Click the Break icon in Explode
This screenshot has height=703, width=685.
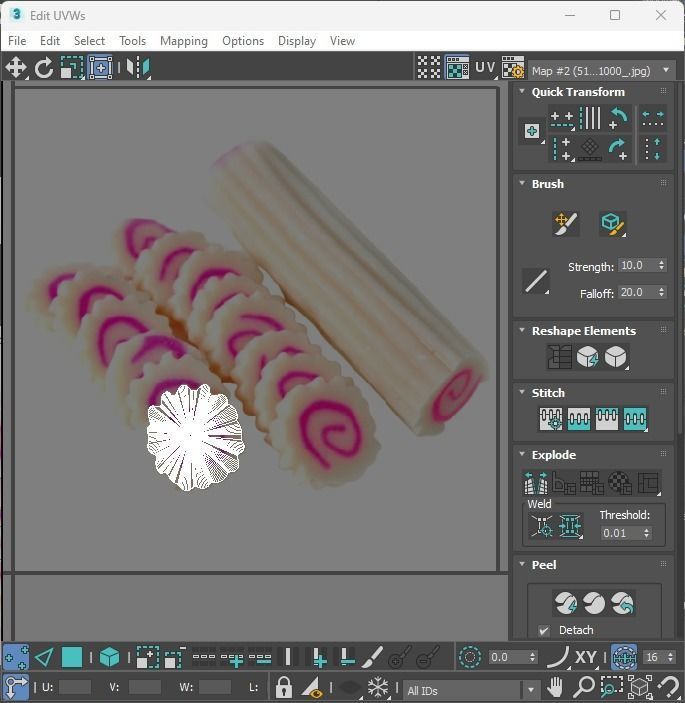(536, 482)
